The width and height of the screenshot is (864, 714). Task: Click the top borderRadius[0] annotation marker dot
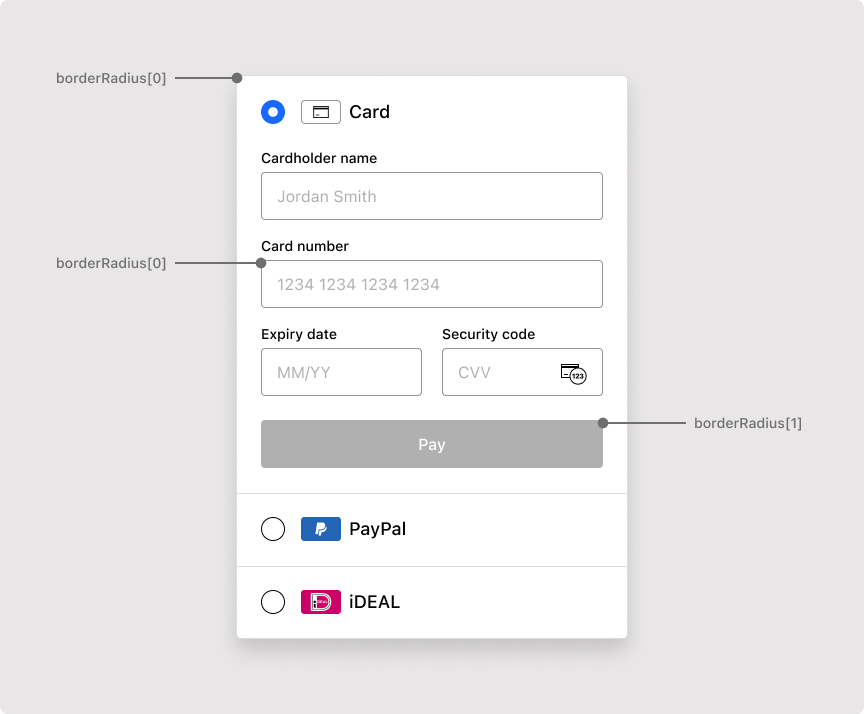pos(237,77)
